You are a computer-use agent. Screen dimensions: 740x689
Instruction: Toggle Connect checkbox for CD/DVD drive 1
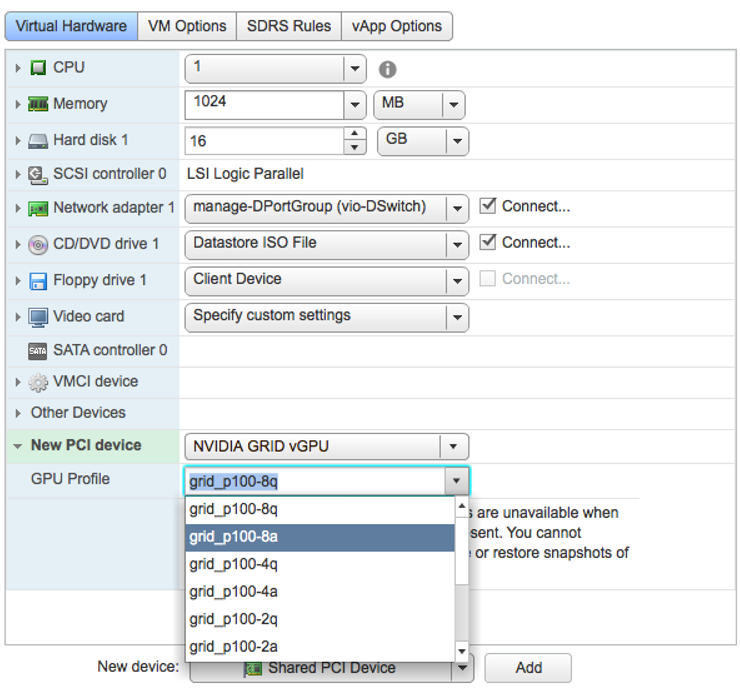tap(488, 242)
